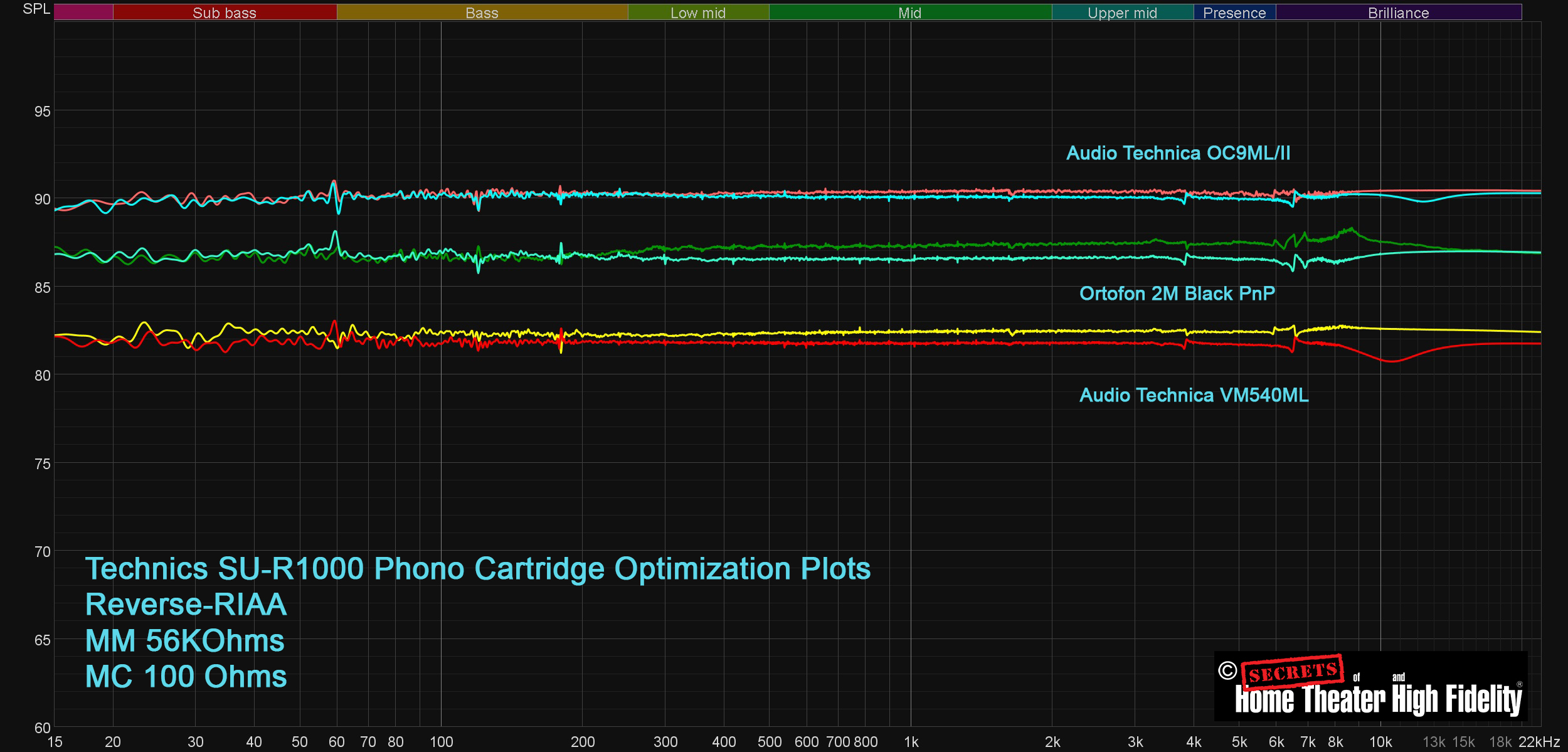The width and height of the screenshot is (1568, 752).
Task: Click the 5k frequency axis label
Action: point(1239,742)
